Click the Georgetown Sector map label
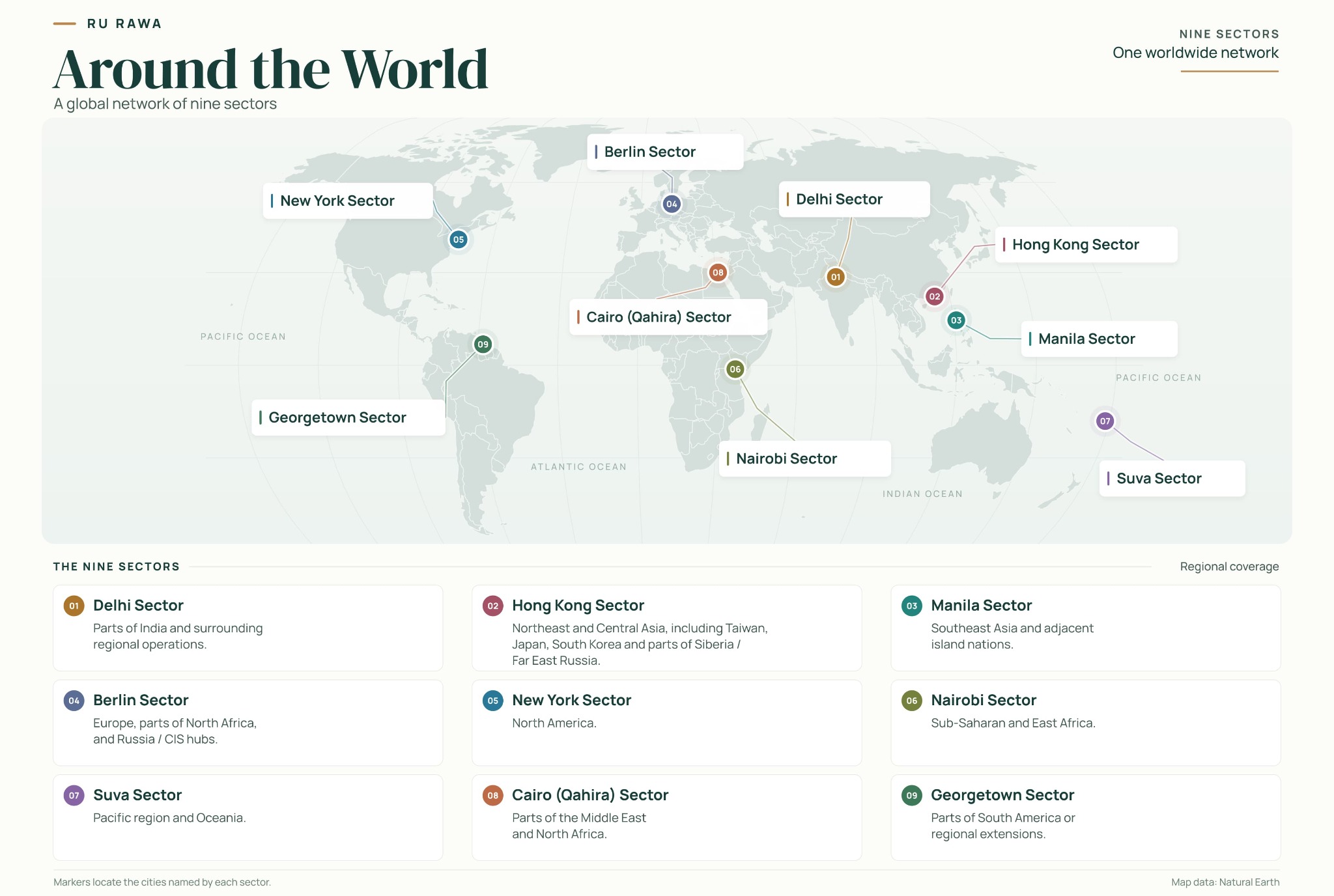The width and height of the screenshot is (1334, 896). click(x=348, y=417)
